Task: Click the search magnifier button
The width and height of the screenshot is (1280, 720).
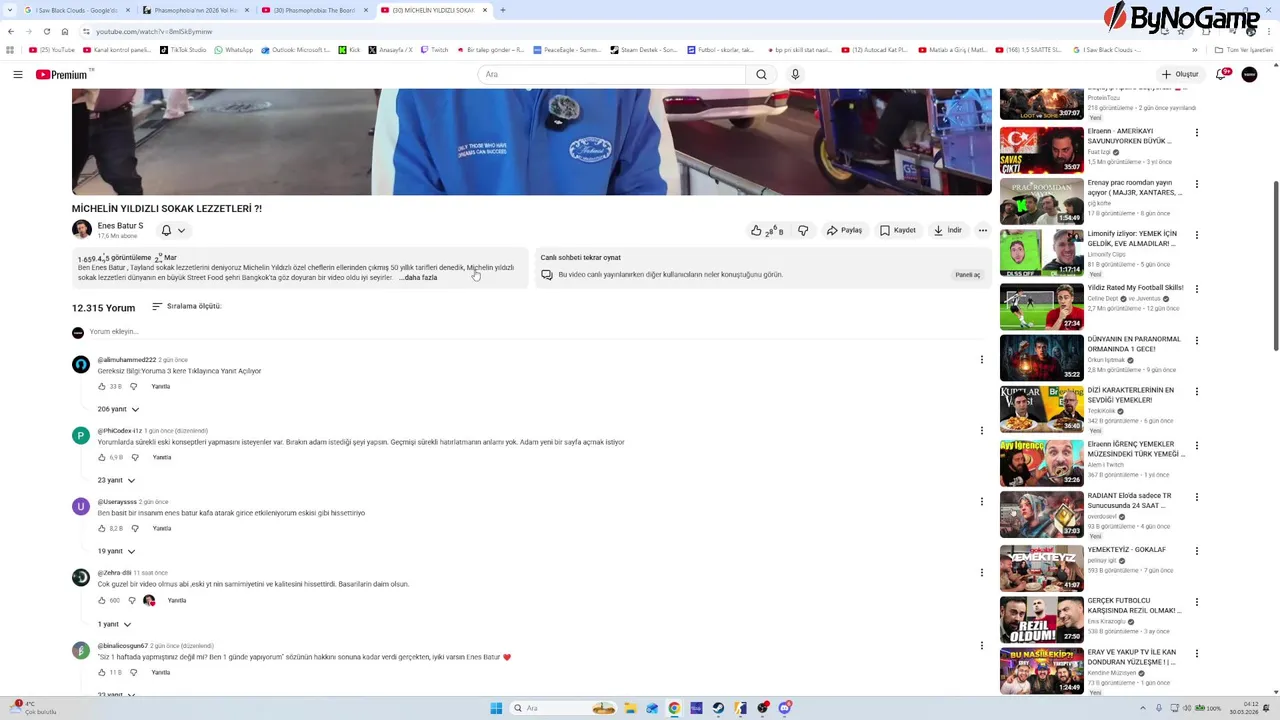Action: click(761, 74)
